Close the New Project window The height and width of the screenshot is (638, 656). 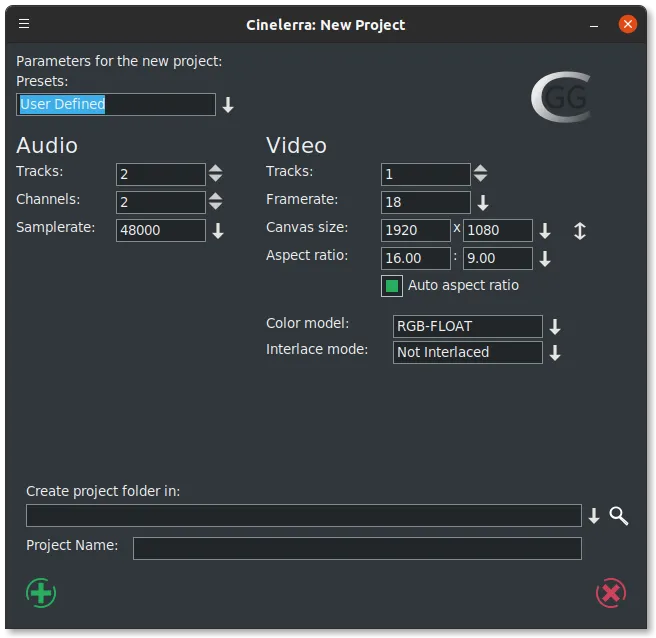628,24
